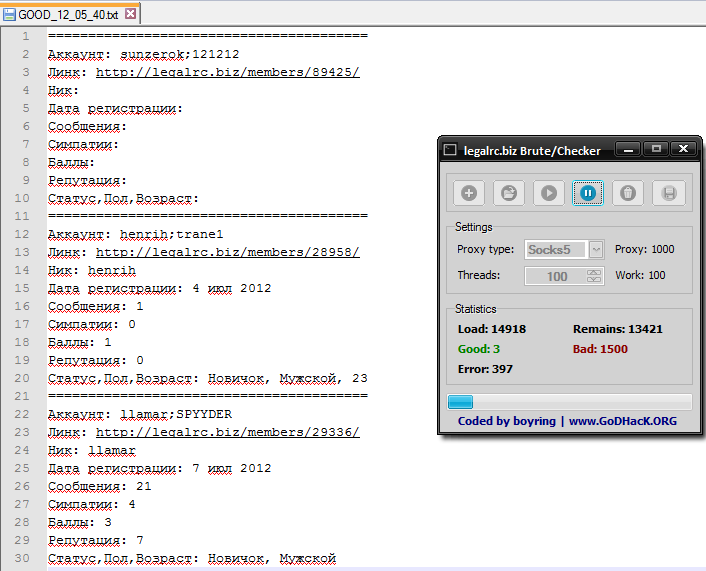Click the floppy disk save icon
The image size is (706, 571).
click(669, 193)
